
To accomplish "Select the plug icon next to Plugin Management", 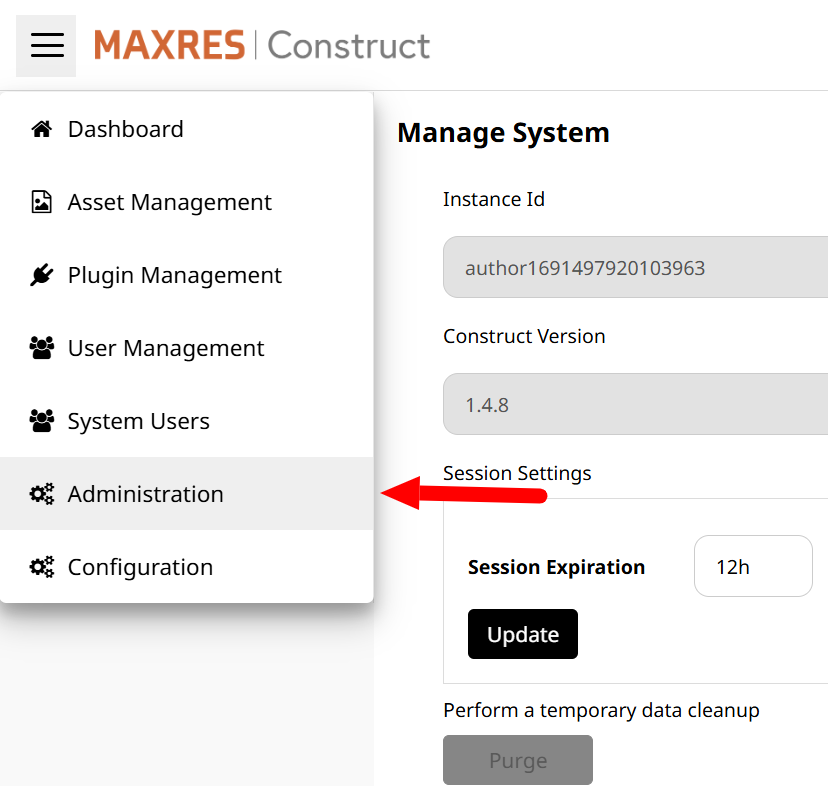I will [40, 274].
